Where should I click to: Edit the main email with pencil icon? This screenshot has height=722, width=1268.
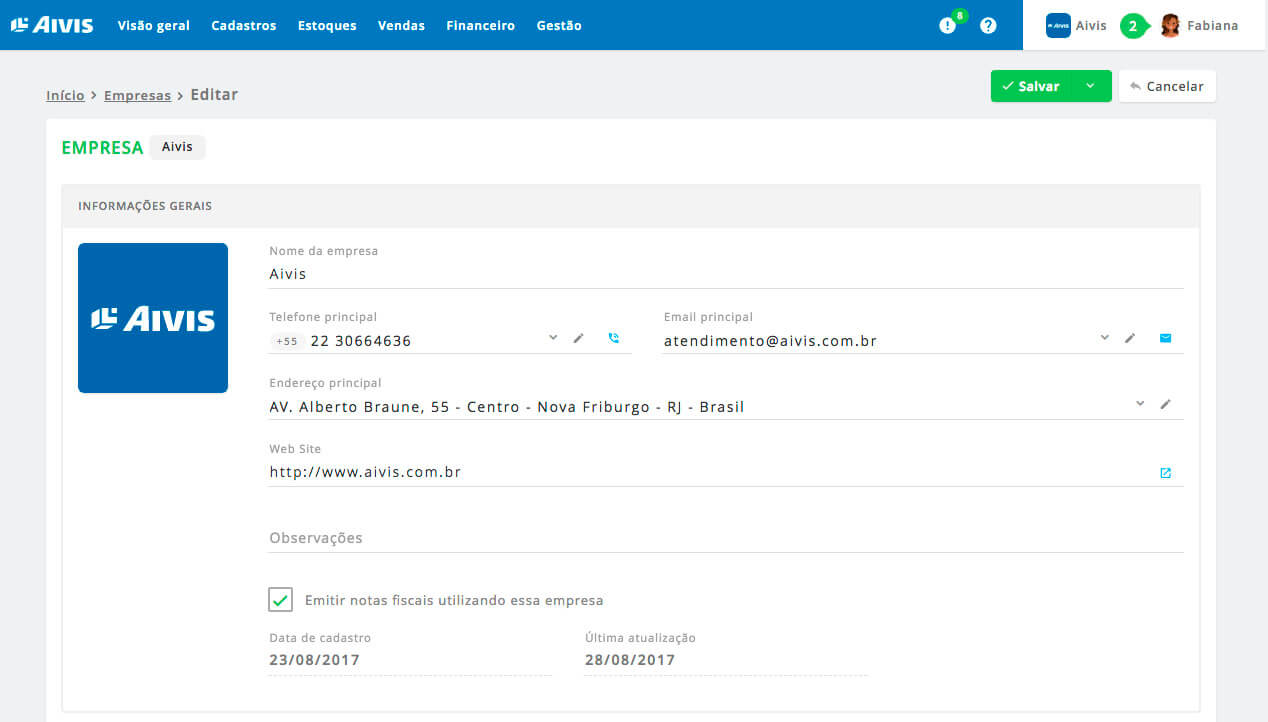(1130, 338)
